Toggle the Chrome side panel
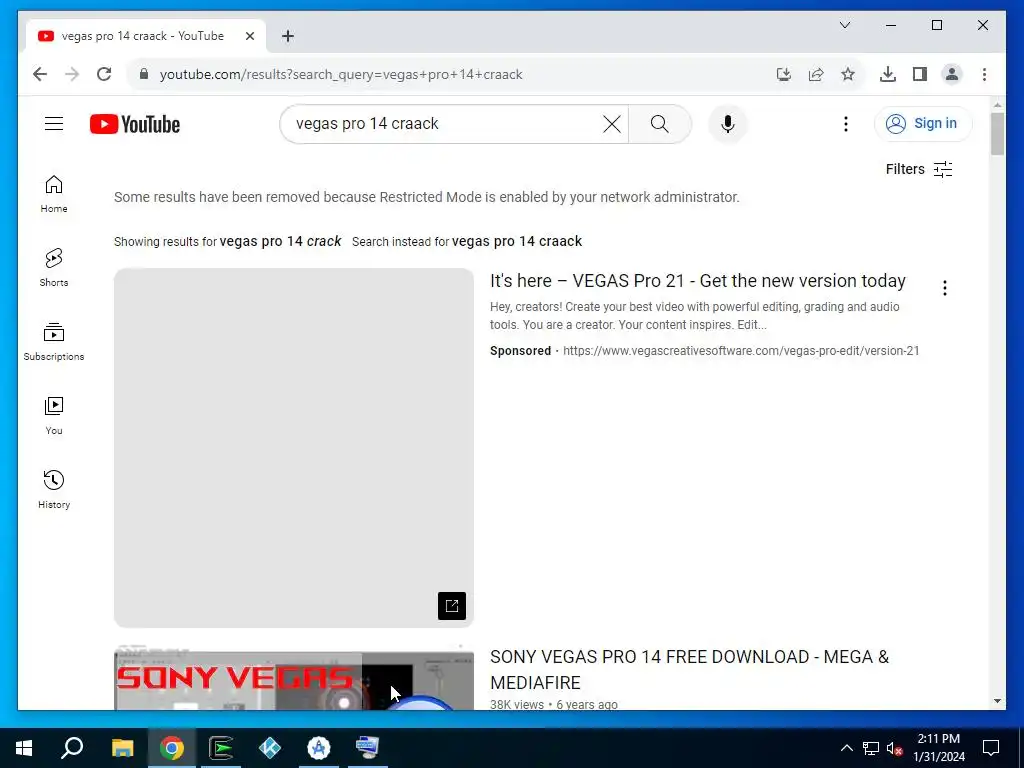This screenshot has height=768, width=1024. 920,74
